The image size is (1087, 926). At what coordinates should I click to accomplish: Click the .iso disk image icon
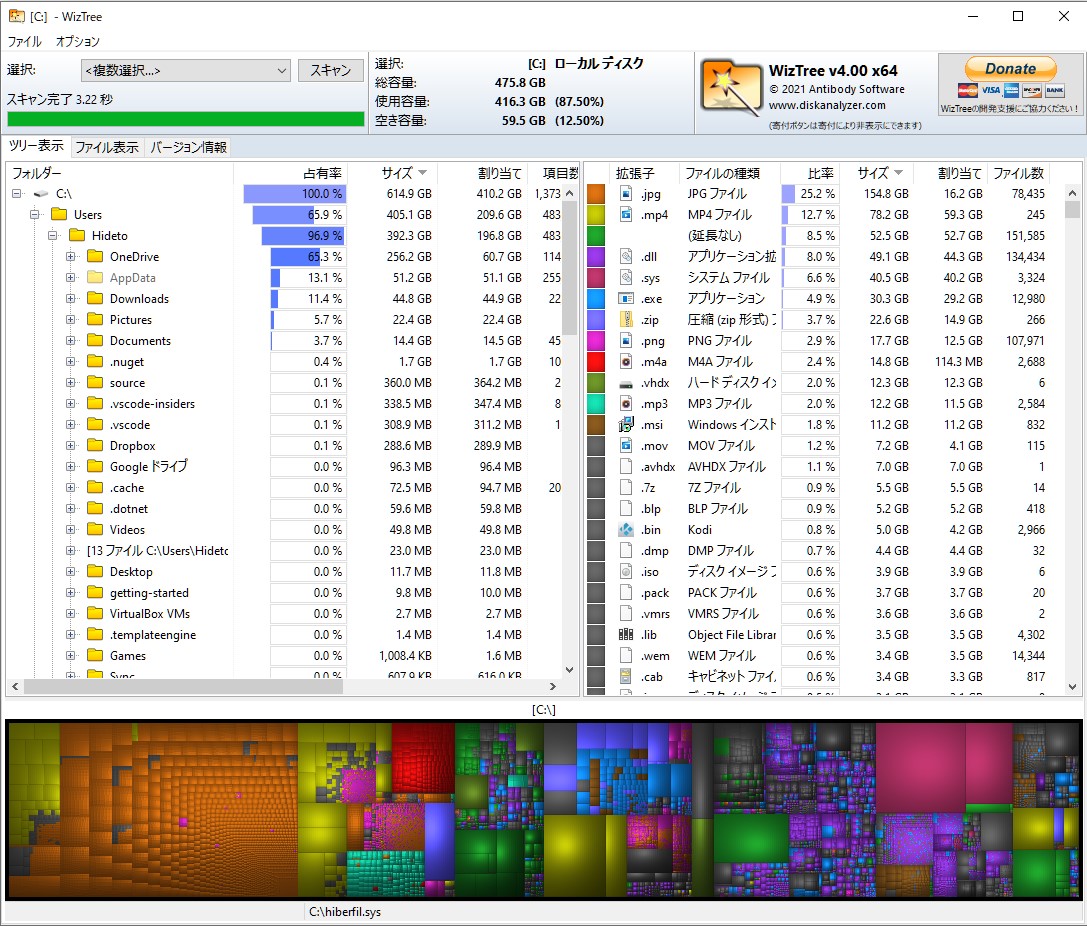625,571
